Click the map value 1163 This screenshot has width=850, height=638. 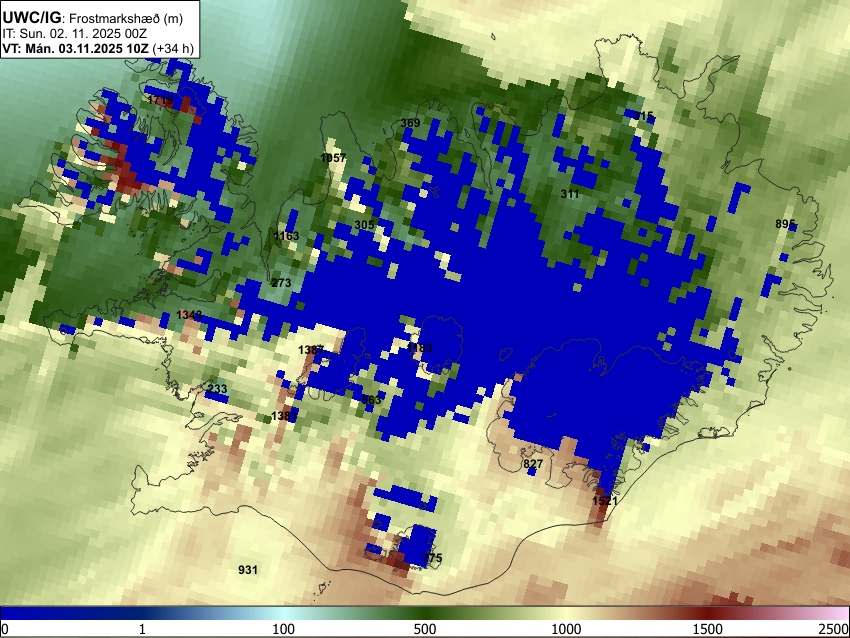[x=286, y=236]
